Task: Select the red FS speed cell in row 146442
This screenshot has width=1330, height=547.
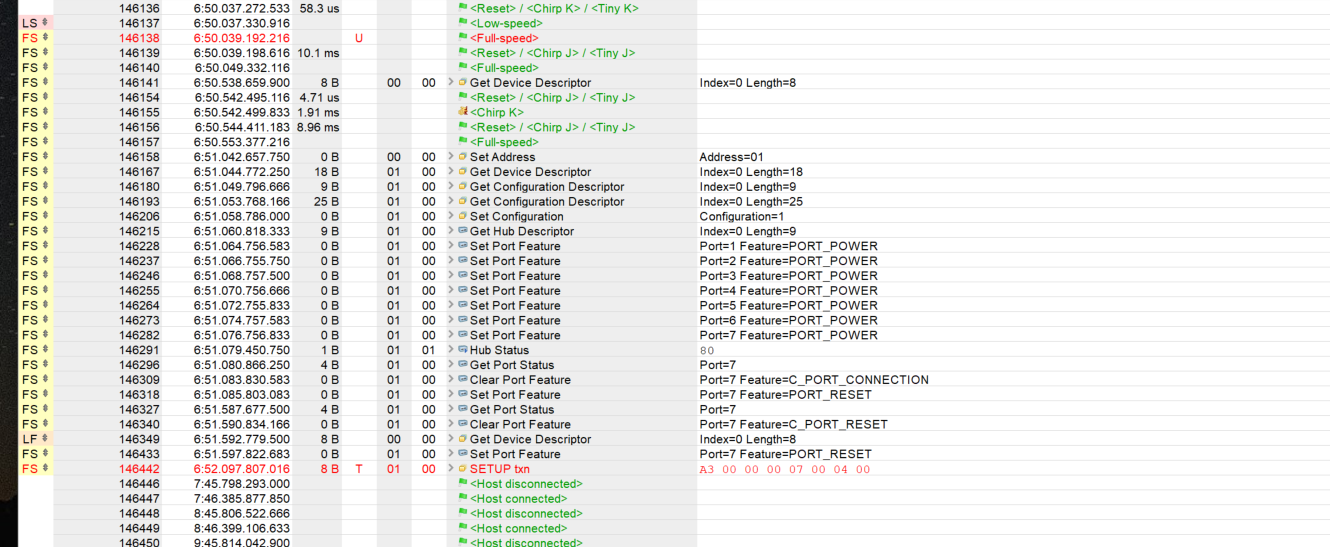Action: pos(35,469)
